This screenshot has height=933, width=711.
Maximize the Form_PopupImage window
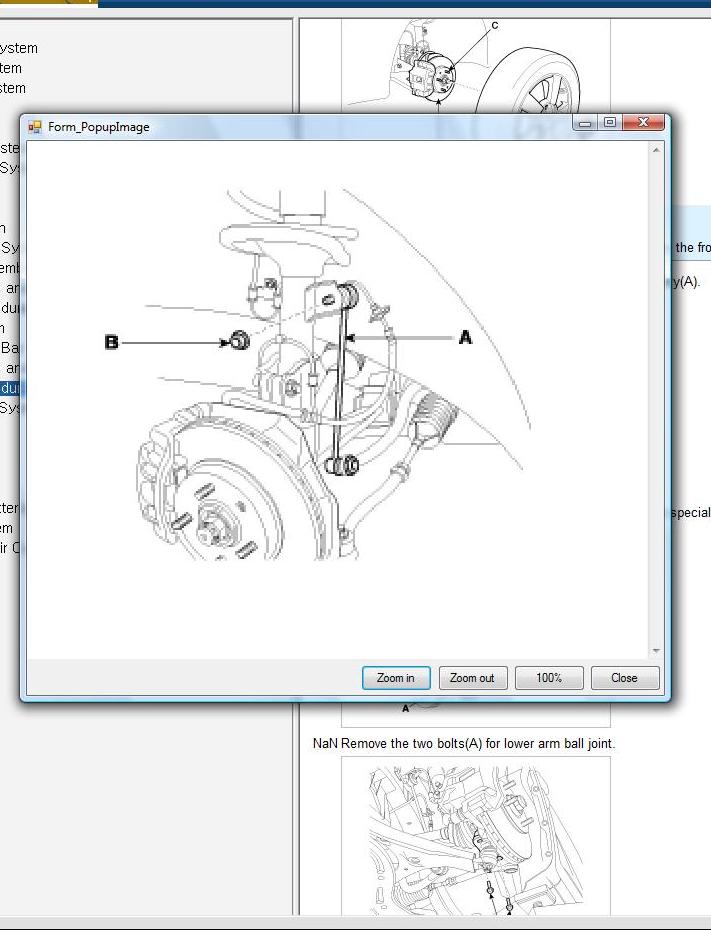(609, 123)
